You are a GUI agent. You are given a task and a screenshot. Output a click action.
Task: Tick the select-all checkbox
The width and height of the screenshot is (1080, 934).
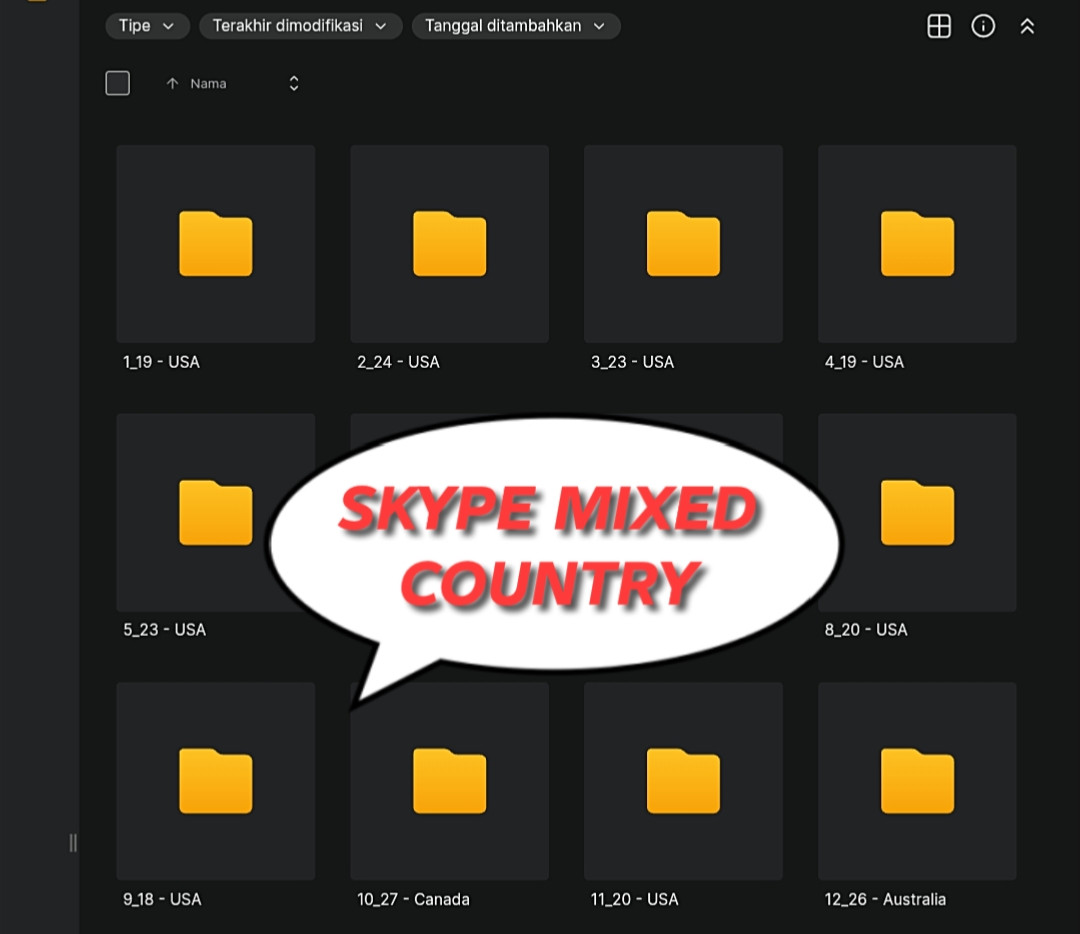pyautogui.click(x=118, y=83)
